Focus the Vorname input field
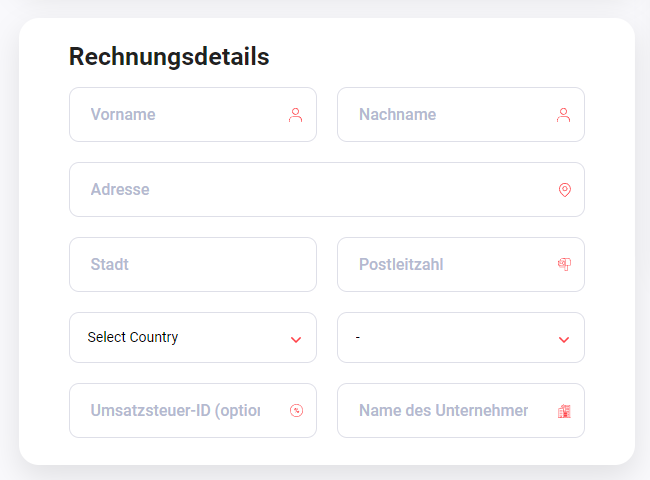Viewport: 650px width, 480px height. pyautogui.click(x=193, y=114)
